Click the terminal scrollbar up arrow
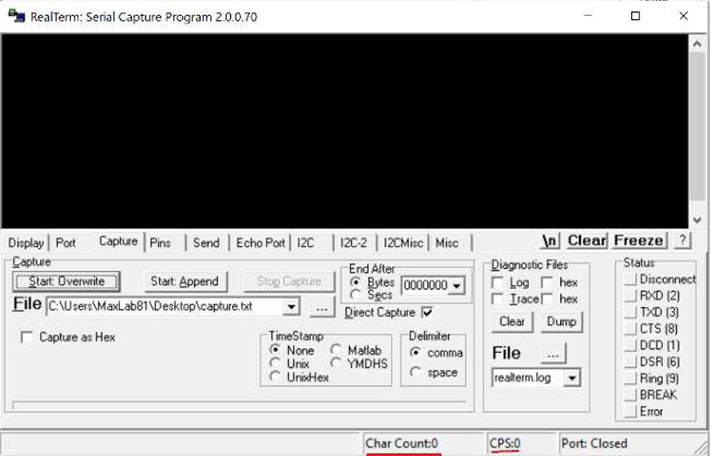The height and width of the screenshot is (456, 710). (697, 43)
